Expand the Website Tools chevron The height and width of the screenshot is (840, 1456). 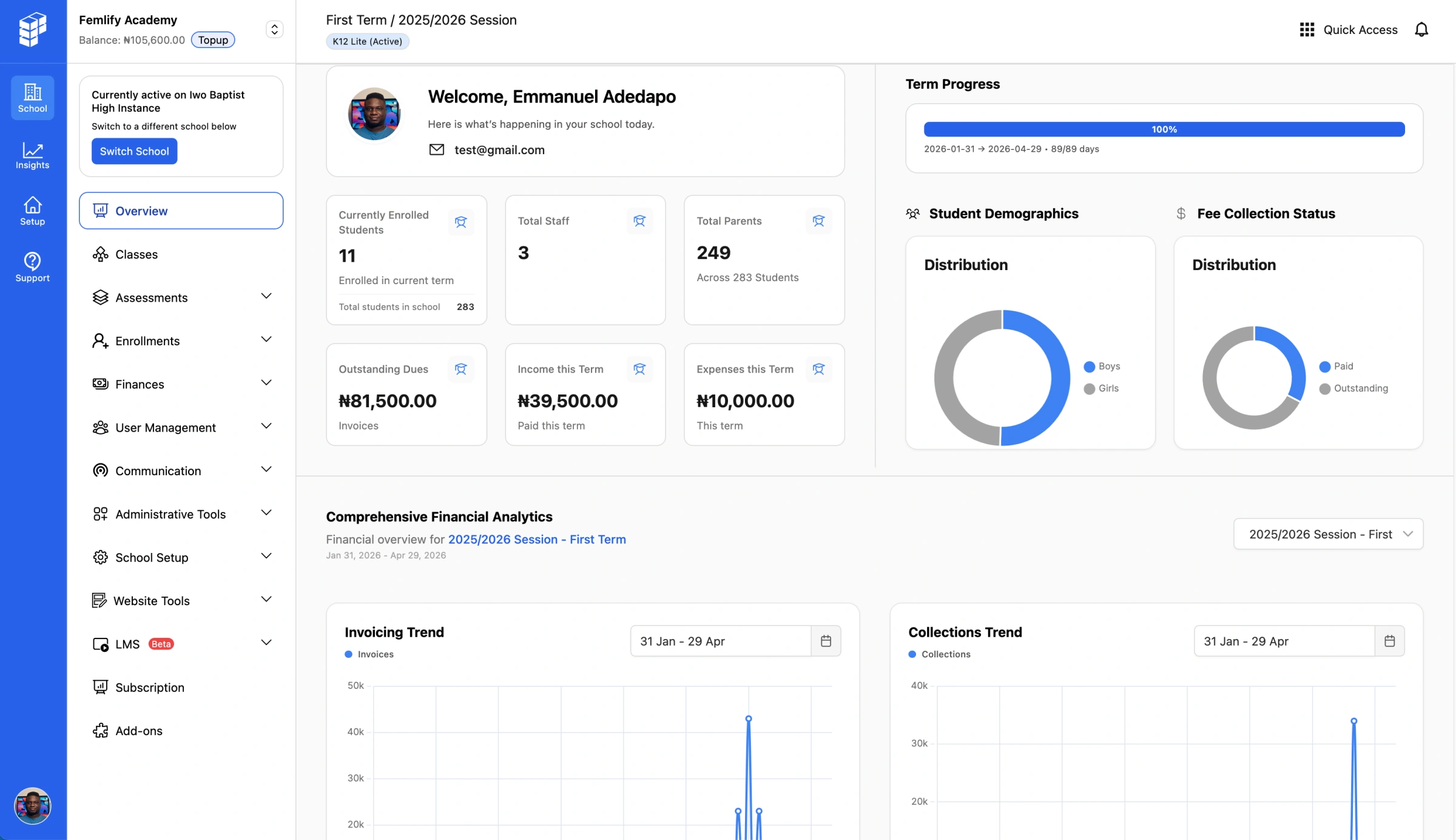pos(266,600)
